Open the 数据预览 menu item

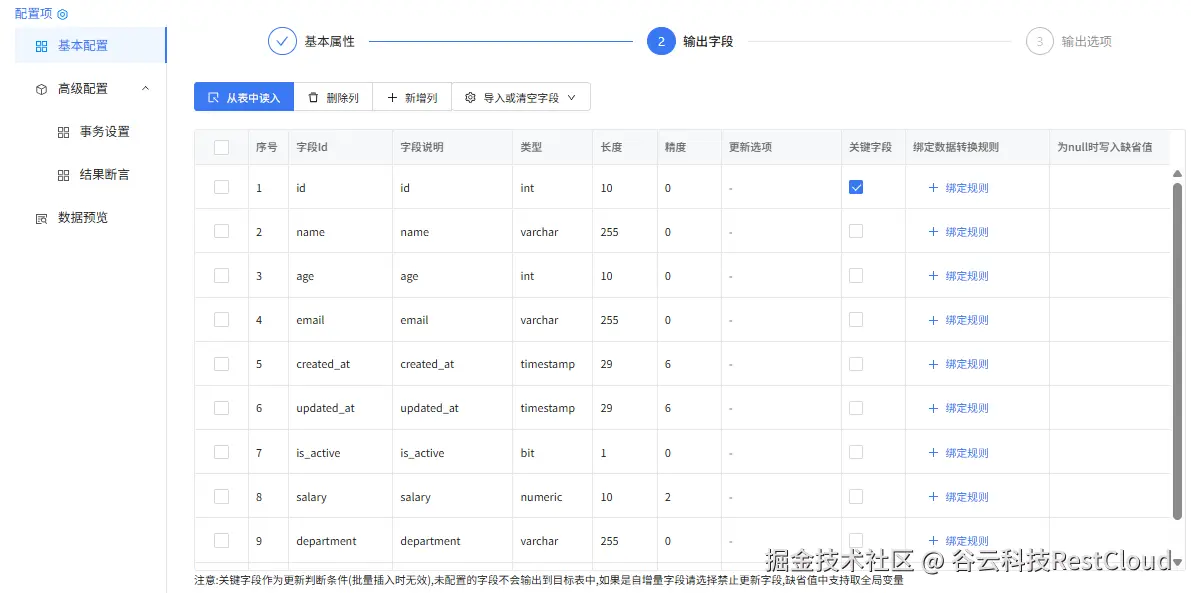[90, 219]
